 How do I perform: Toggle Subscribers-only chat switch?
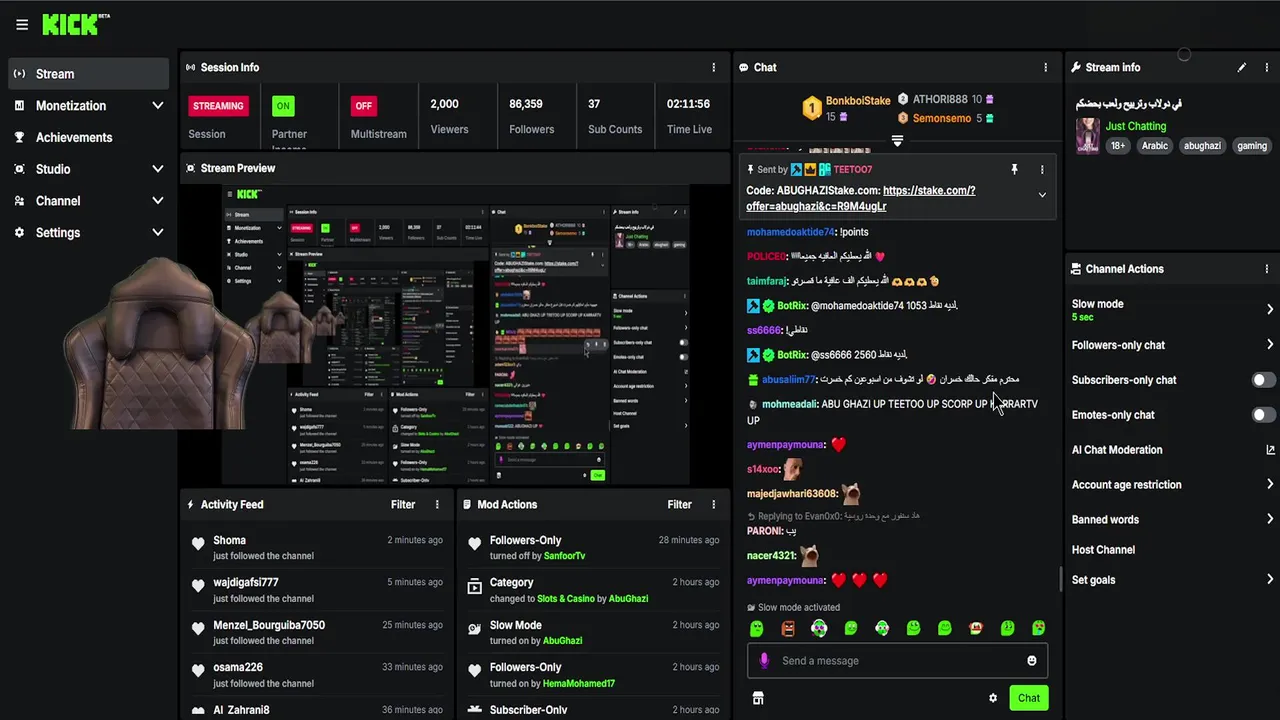(x=1264, y=380)
